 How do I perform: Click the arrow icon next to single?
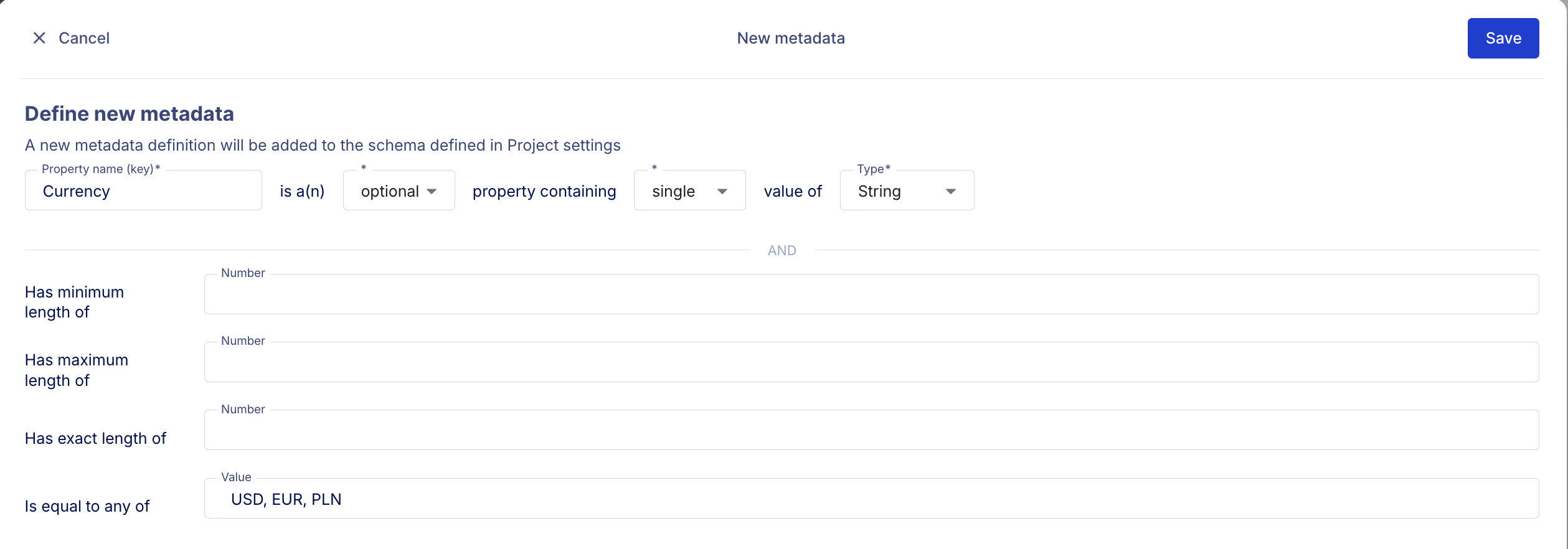(x=722, y=191)
